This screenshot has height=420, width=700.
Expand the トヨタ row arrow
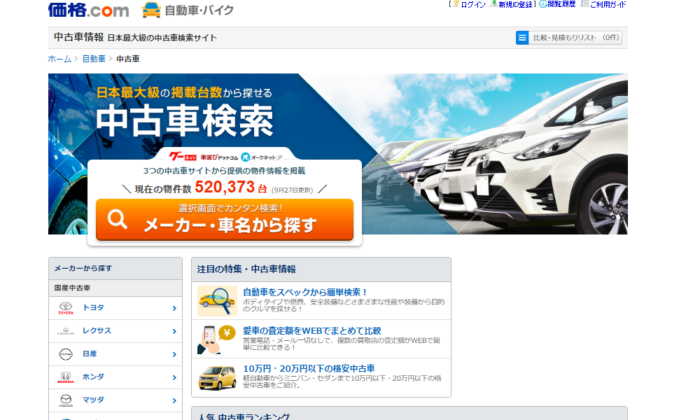(x=175, y=308)
